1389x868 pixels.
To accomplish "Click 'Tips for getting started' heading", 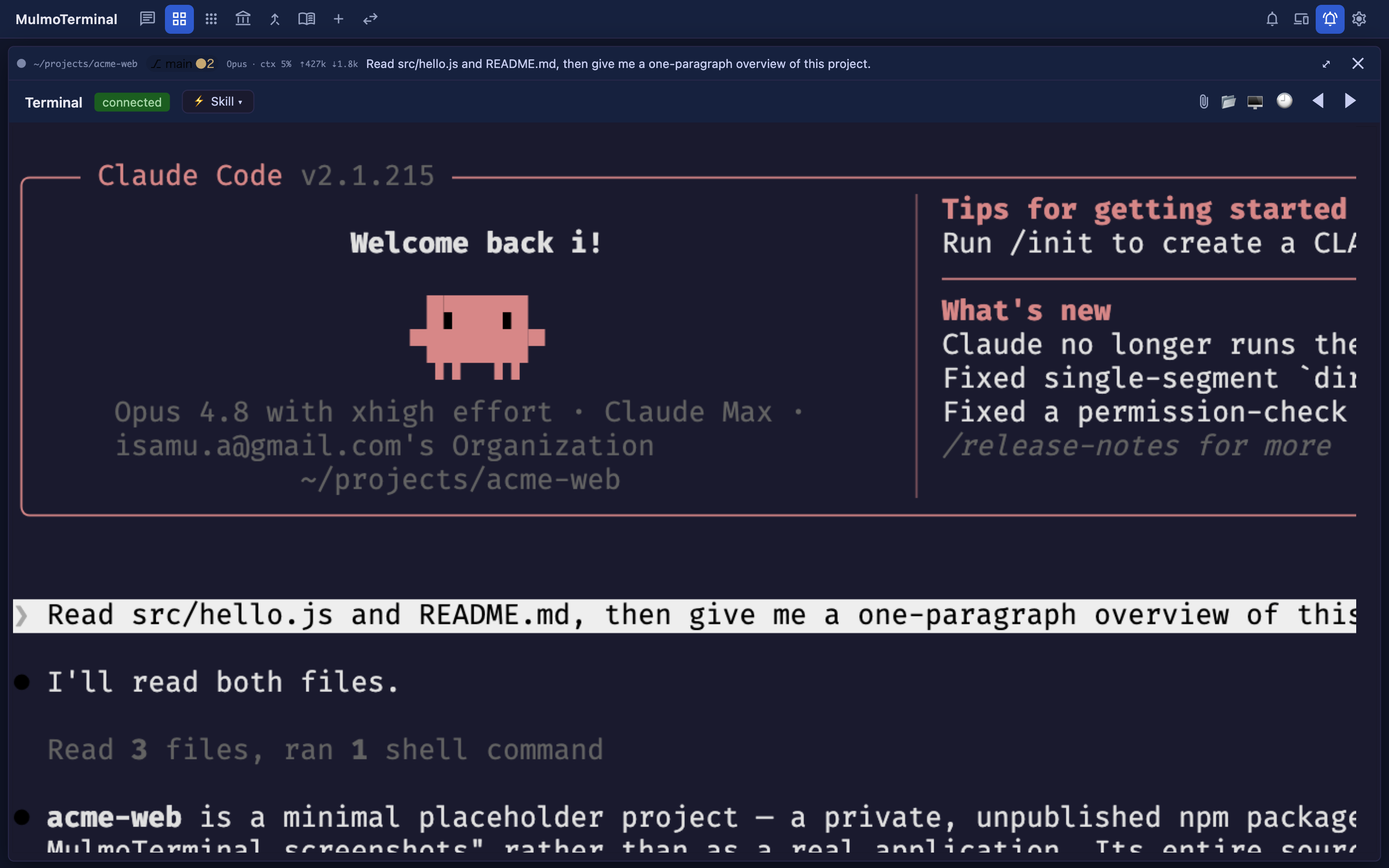I will (1144, 209).
